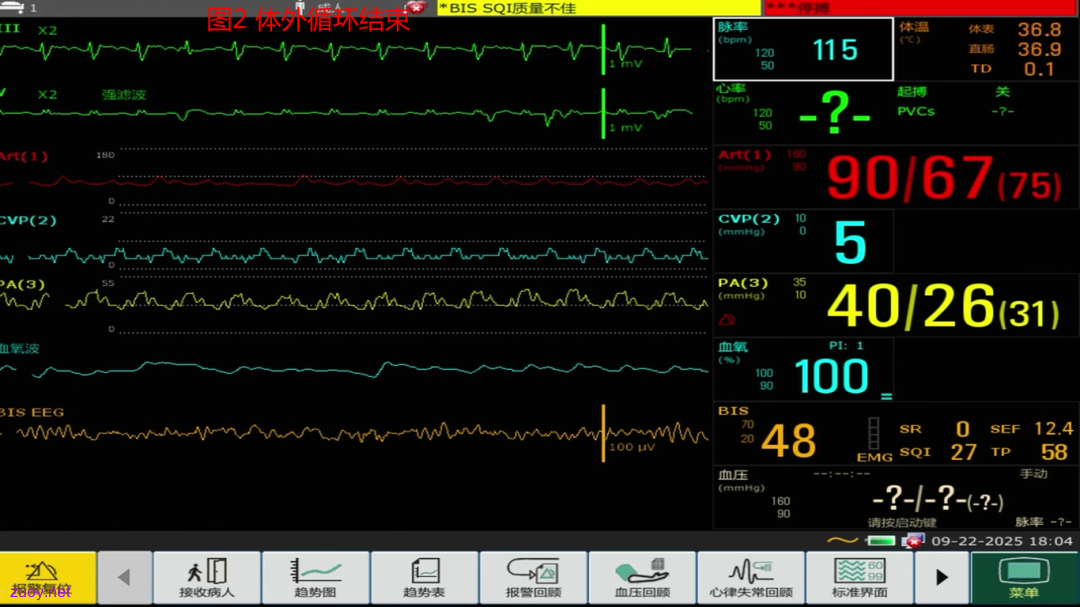Viewport: 1080px width, 607px height.
Task: Select the CVP(2) value 5 tile
Action: (x=803, y=241)
